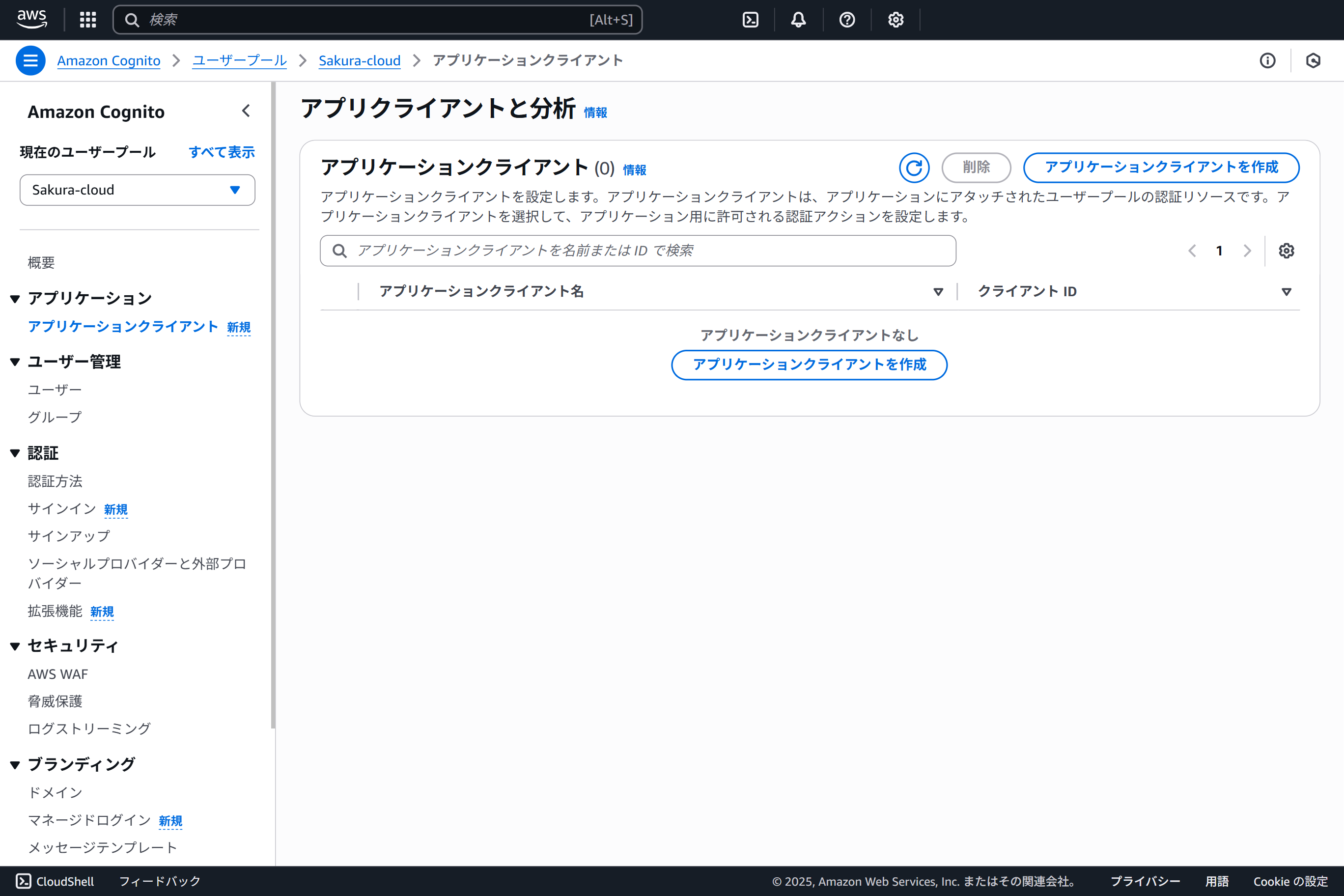Image resolution: width=1344 pixels, height=896 pixels.
Task: Open the notifications bell
Action: tap(798, 20)
